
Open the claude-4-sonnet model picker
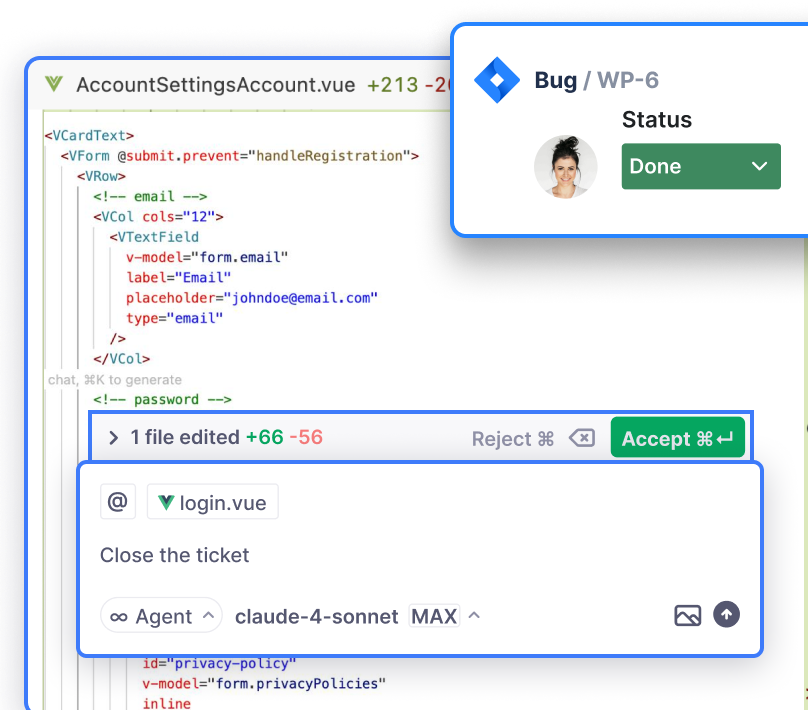pos(316,616)
